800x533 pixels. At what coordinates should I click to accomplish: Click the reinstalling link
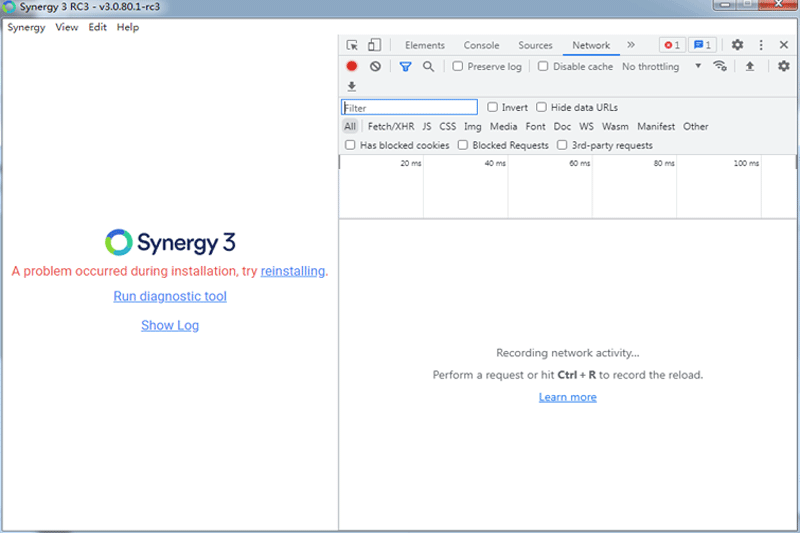point(293,271)
